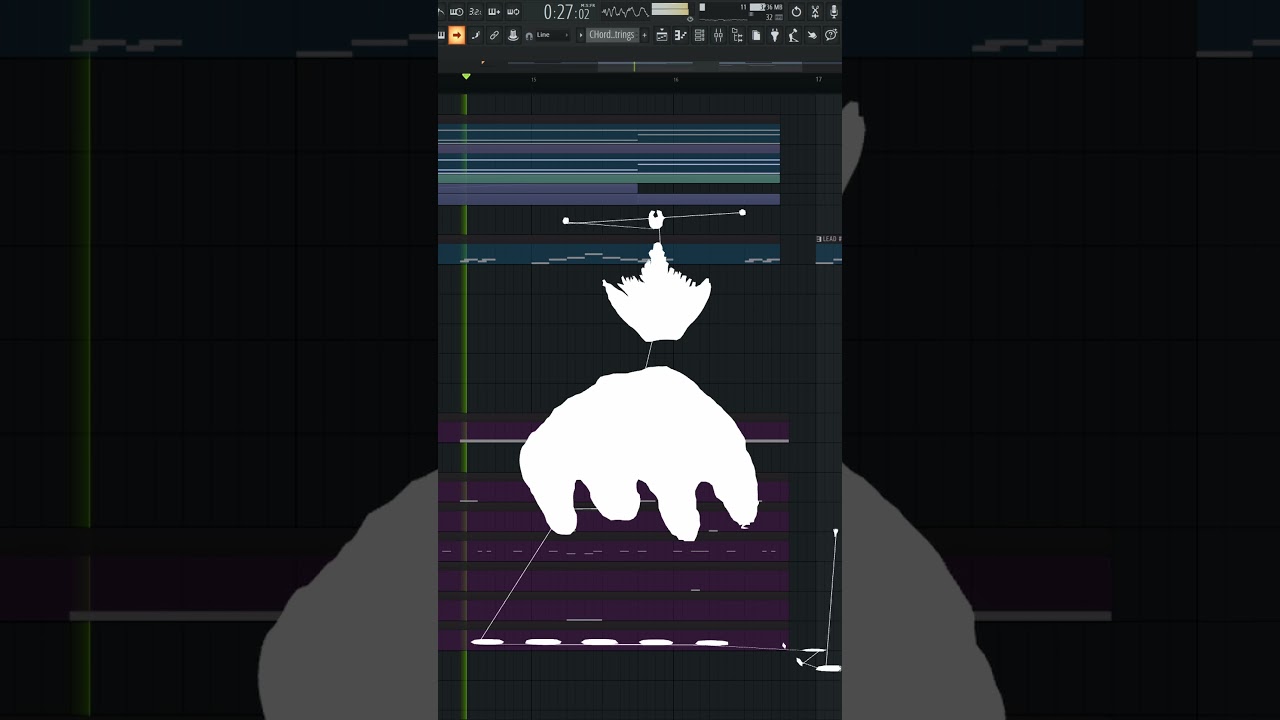Image resolution: width=1280 pixels, height=720 pixels.
Task: Open the project files picker icon
Action: click(x=756, y=35)
